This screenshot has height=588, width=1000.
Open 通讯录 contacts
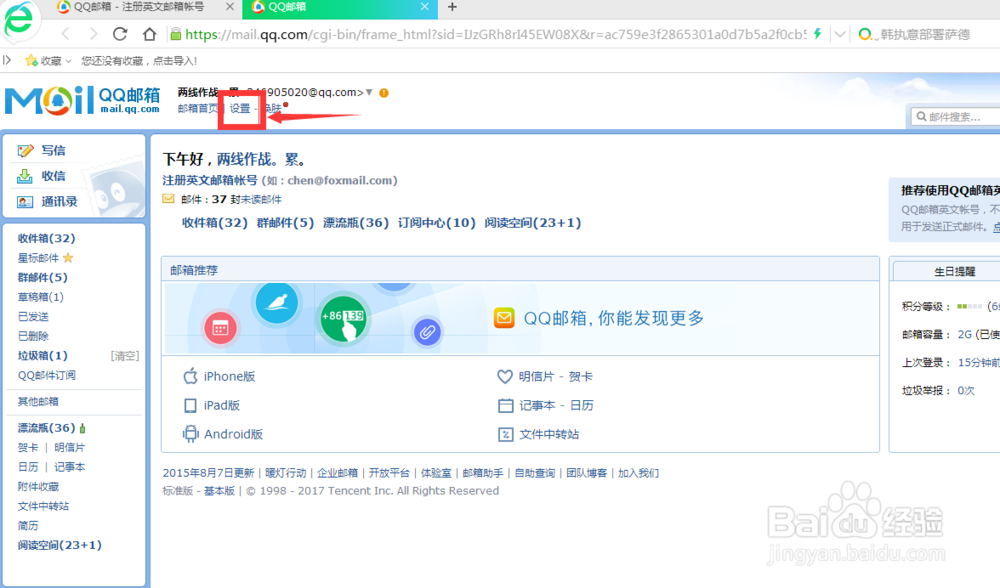[59, 202]
